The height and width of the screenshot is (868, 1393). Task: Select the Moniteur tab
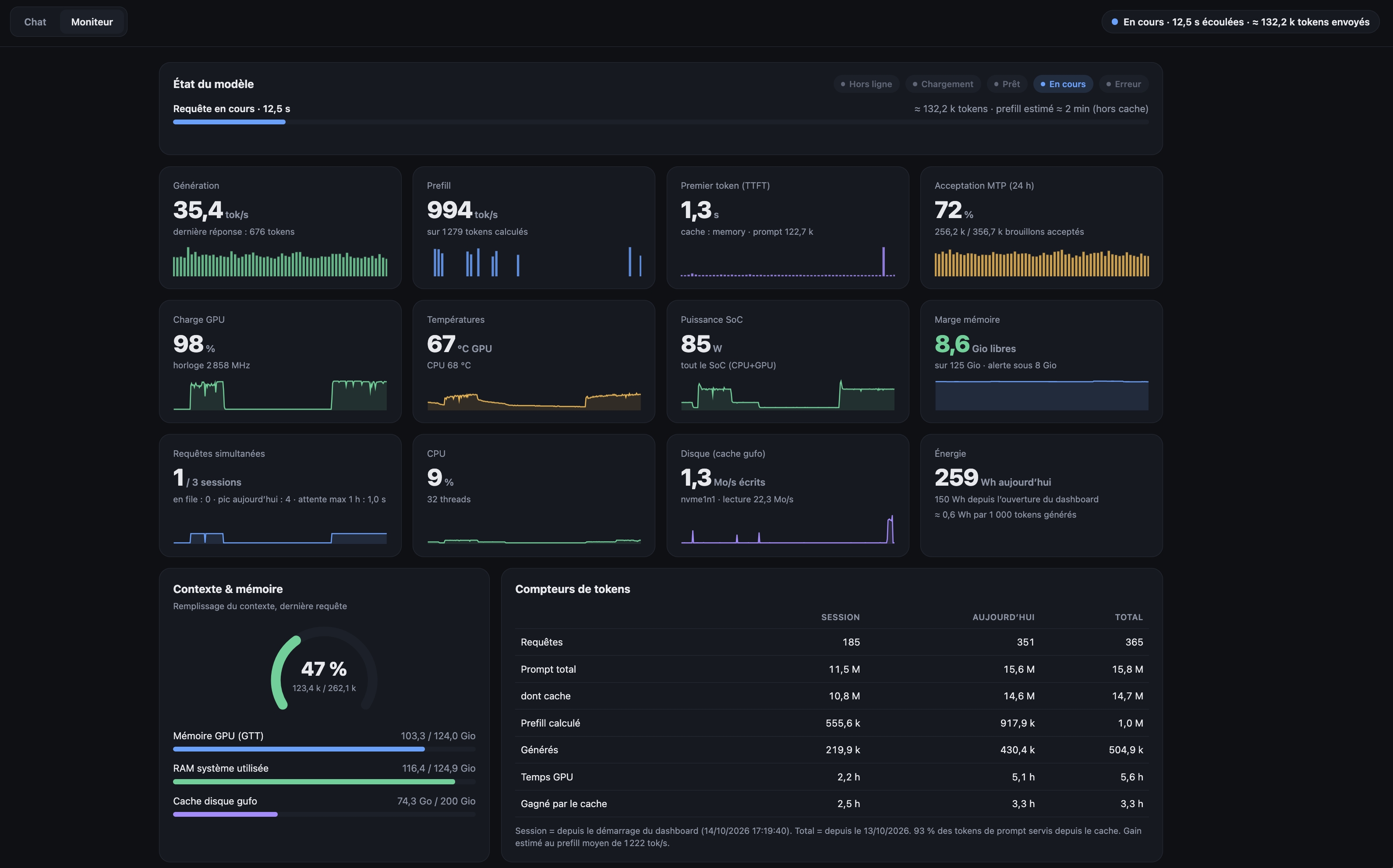(92, 22)
